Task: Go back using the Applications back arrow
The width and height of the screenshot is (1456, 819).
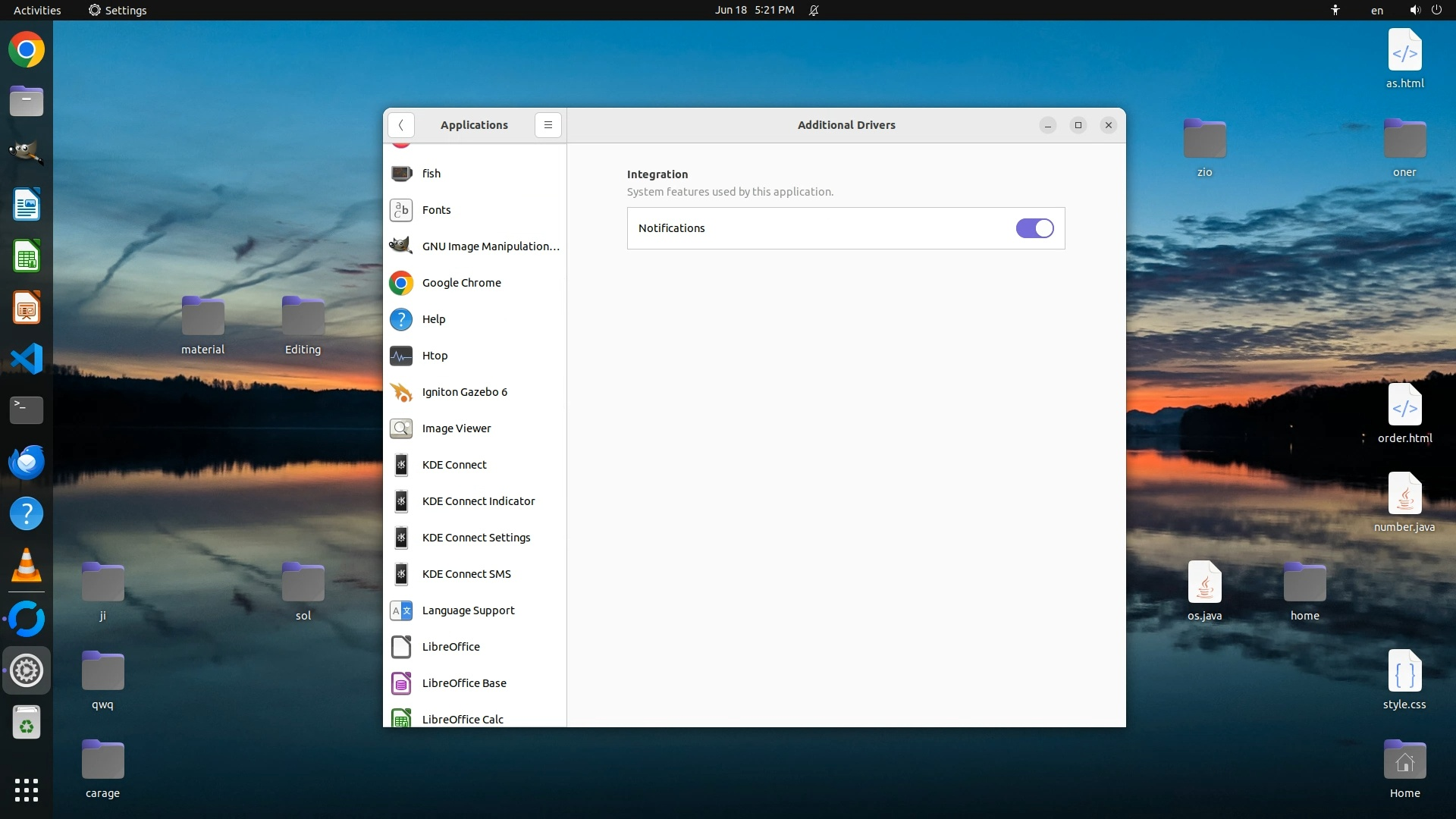Action: (x=400, y=125)
